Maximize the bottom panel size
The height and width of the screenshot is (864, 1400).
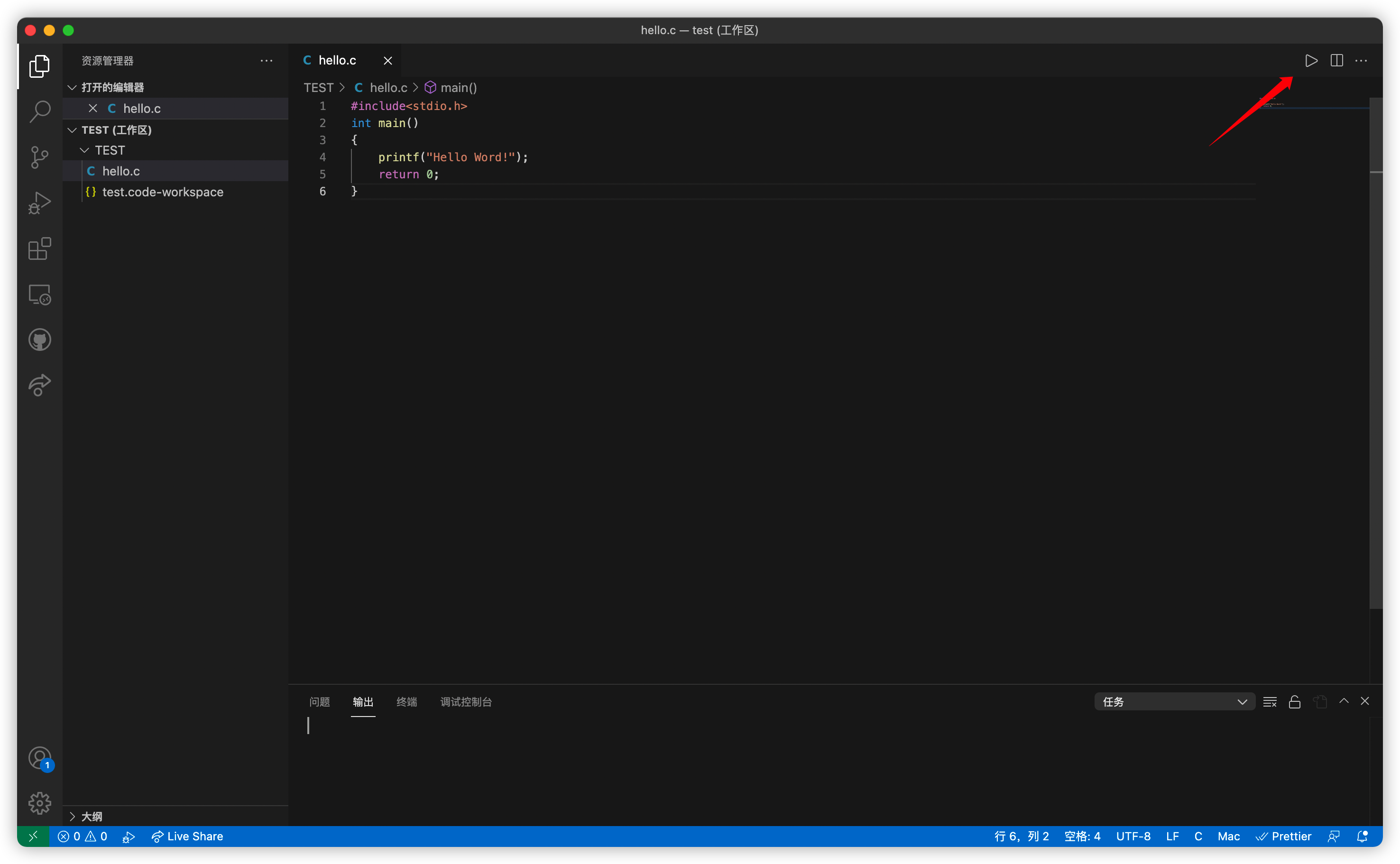[x=1344, y=701]
